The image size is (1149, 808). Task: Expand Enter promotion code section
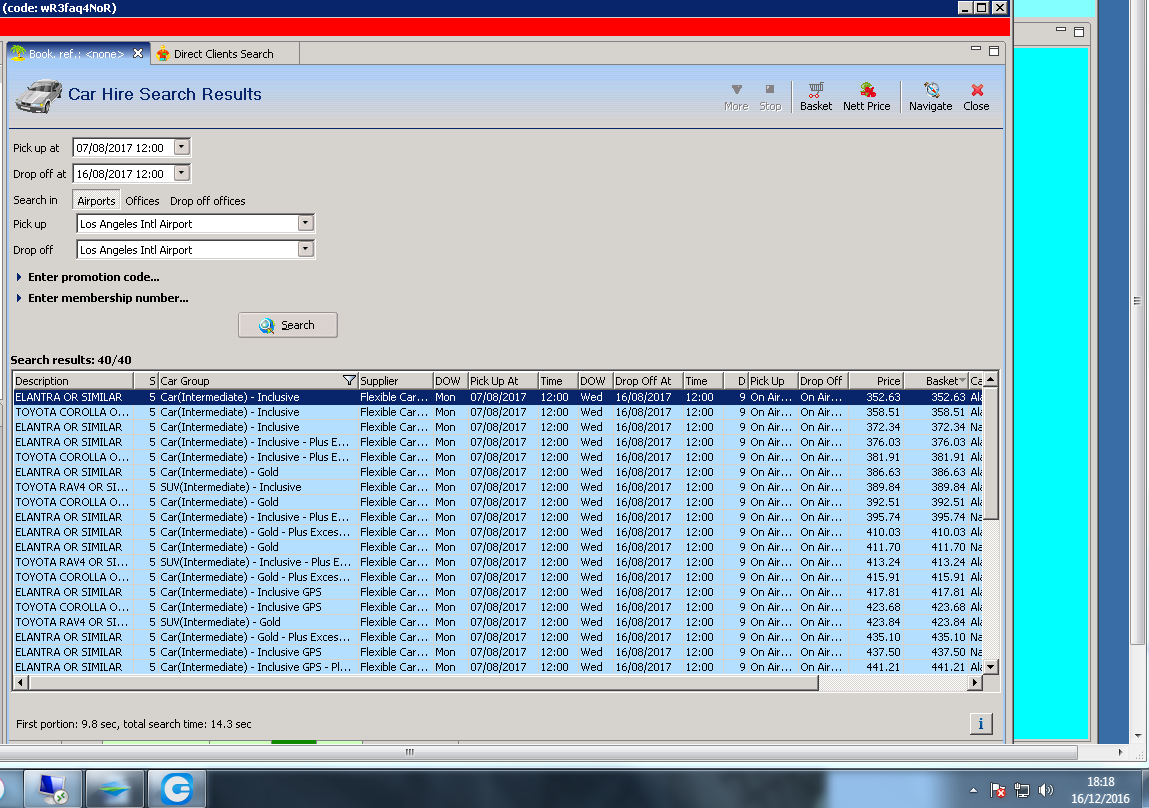[x=93, y=277]
